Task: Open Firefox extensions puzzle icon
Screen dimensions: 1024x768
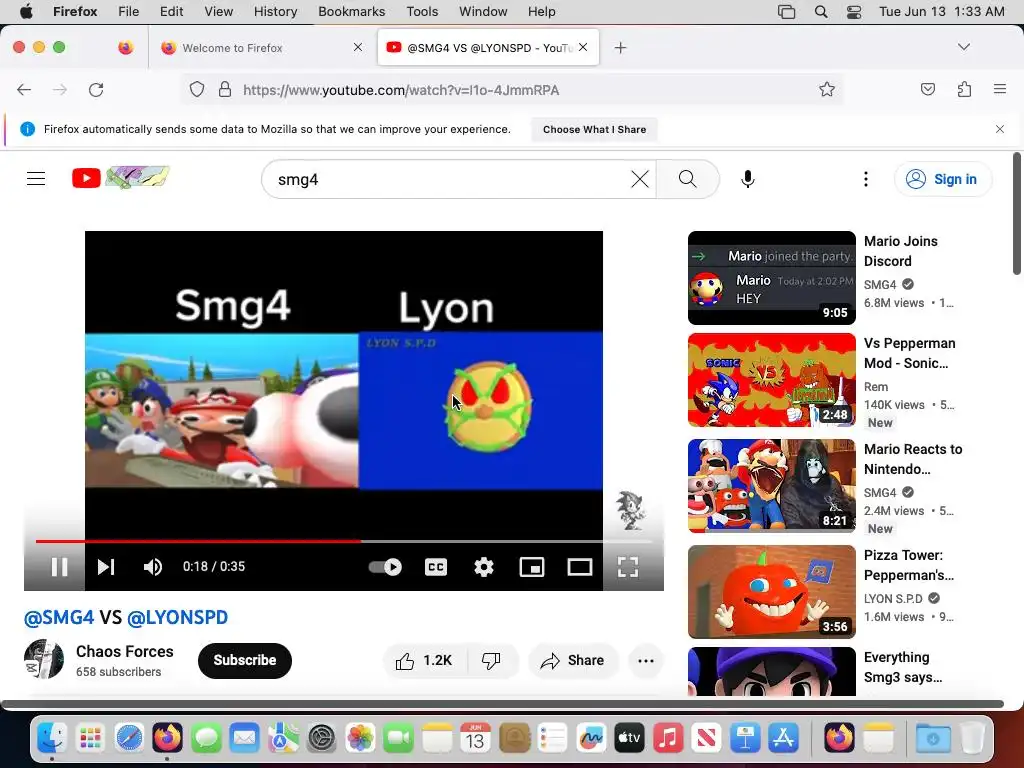Action: (x=964, y=89)
